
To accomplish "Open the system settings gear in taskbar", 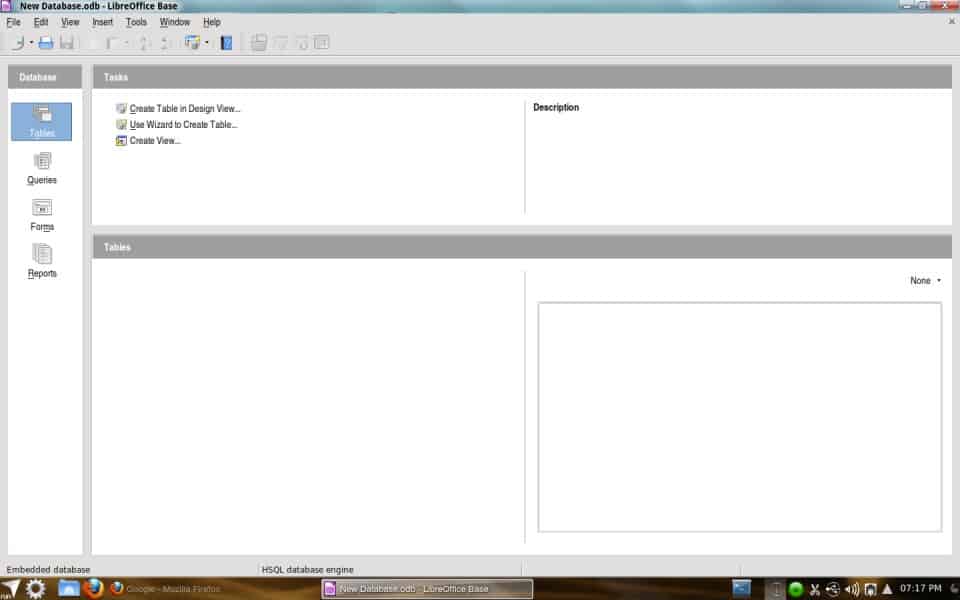I will [36, 588].
